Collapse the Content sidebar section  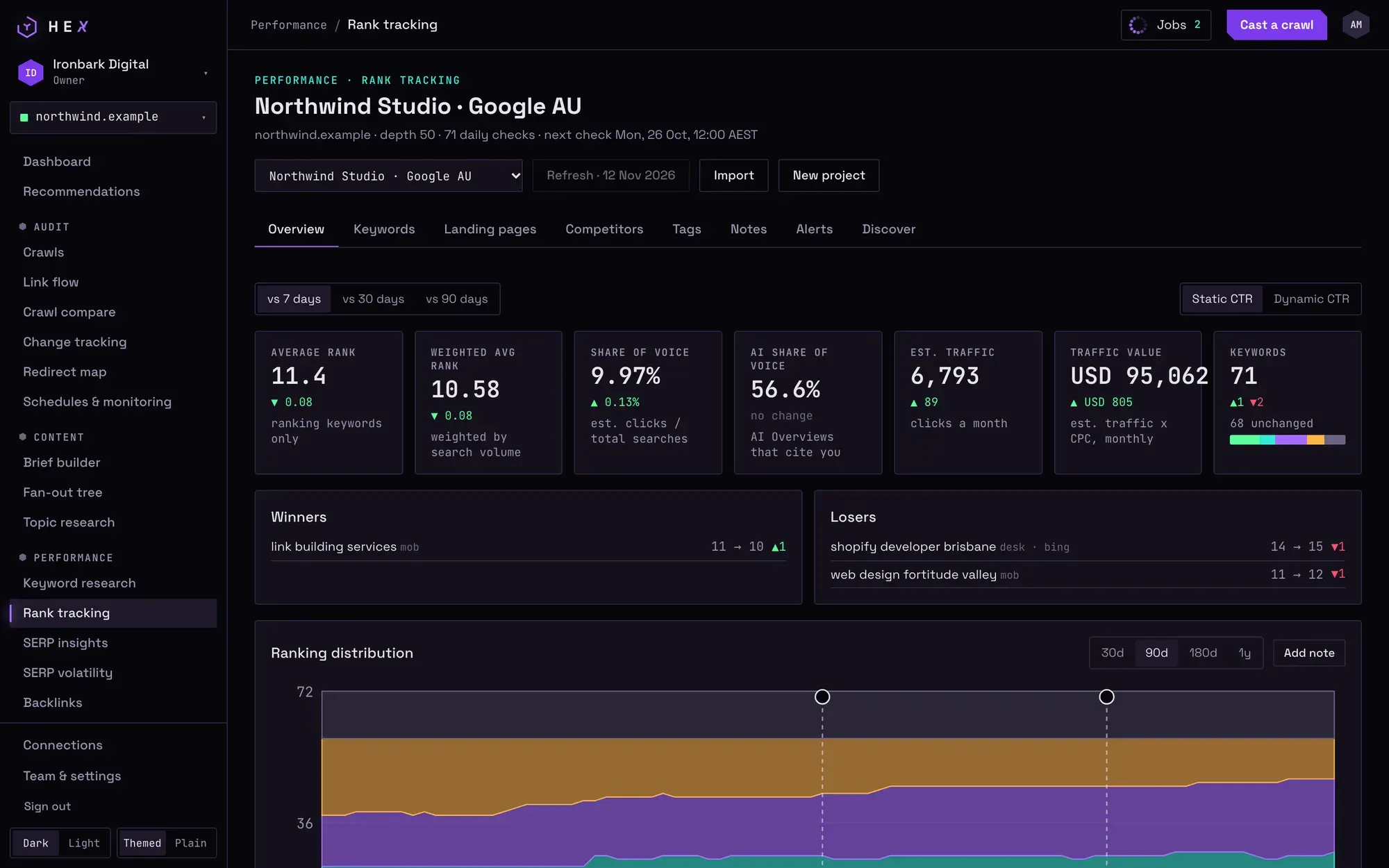[53, 437]
